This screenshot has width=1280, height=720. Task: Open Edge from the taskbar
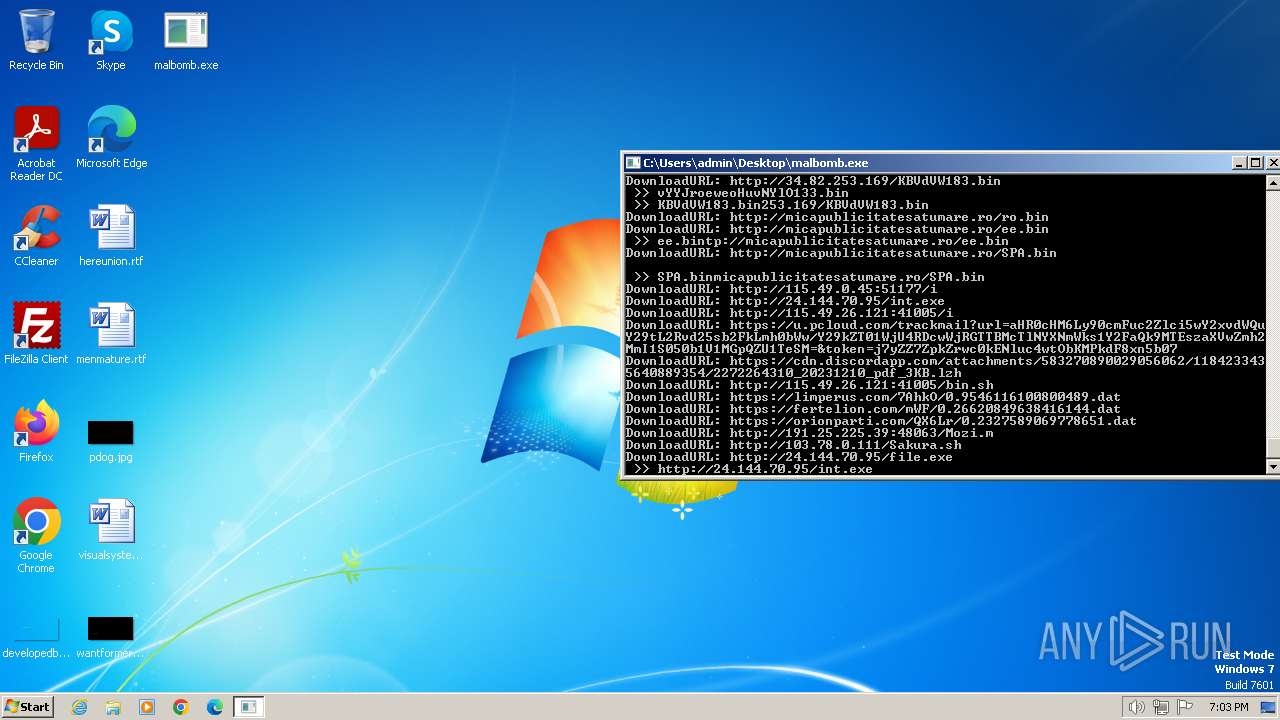(x=215, y=707)
